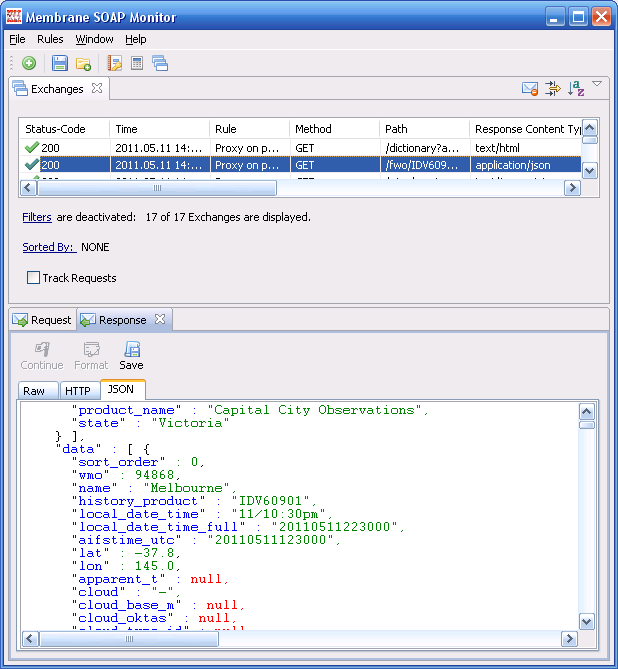Click the left arrow on JSON horizontal scrollbar
Viewport: 618px width, 669px height.
[30, 639]
